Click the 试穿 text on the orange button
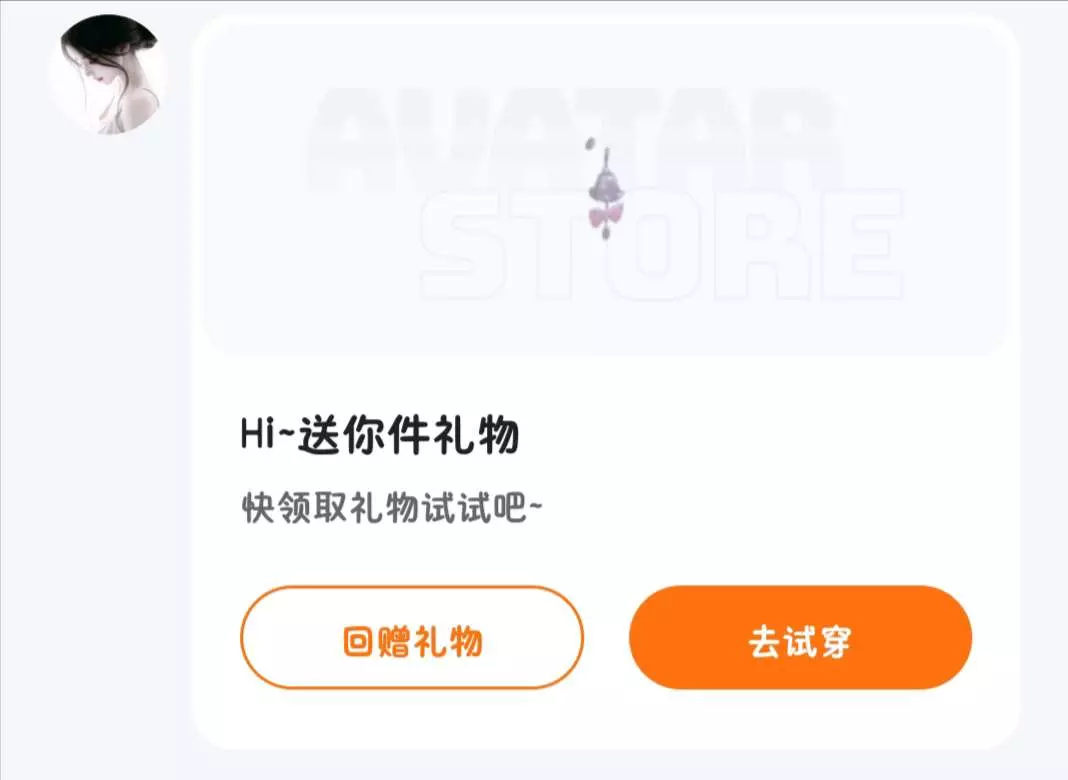1068x780 pixels. 817,641
